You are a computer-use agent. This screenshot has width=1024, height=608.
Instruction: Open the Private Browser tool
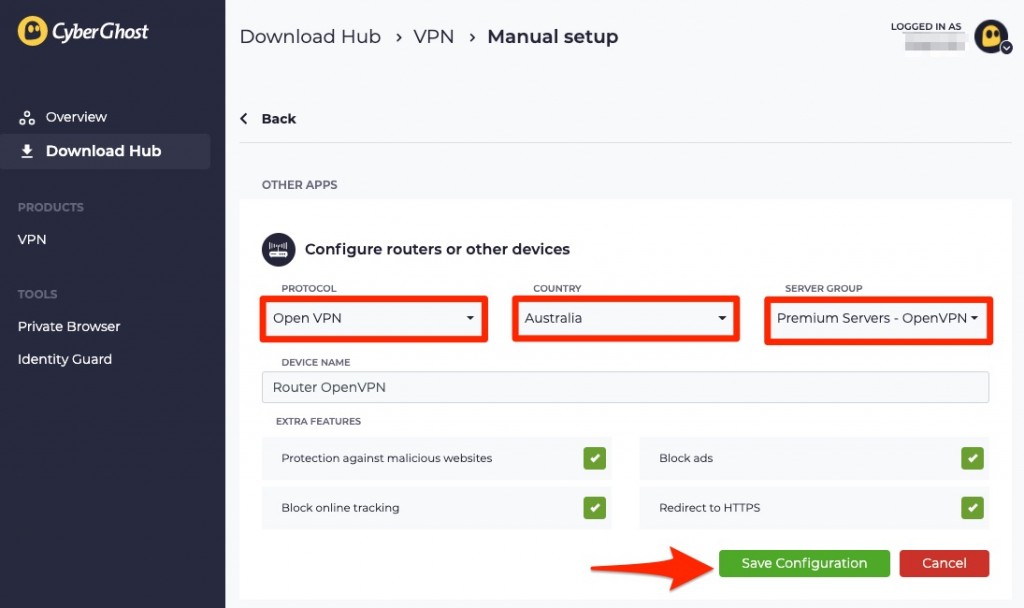click(69, 327)
